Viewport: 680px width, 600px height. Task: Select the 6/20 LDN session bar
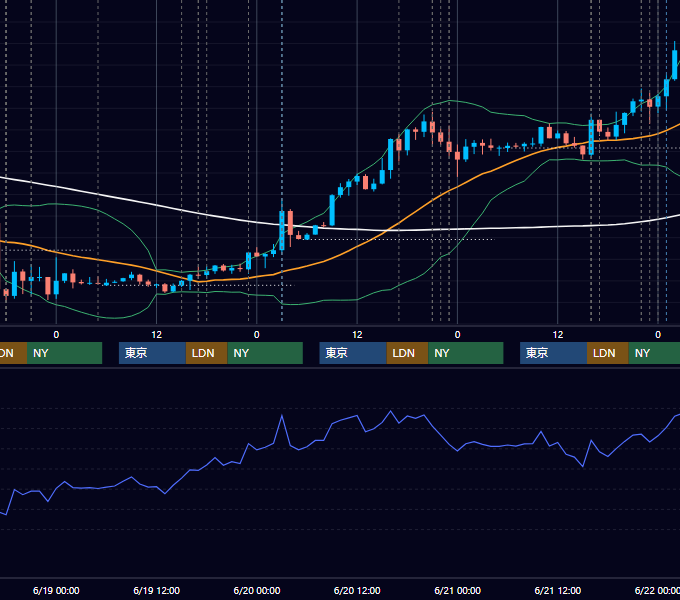tap(407, 353)
